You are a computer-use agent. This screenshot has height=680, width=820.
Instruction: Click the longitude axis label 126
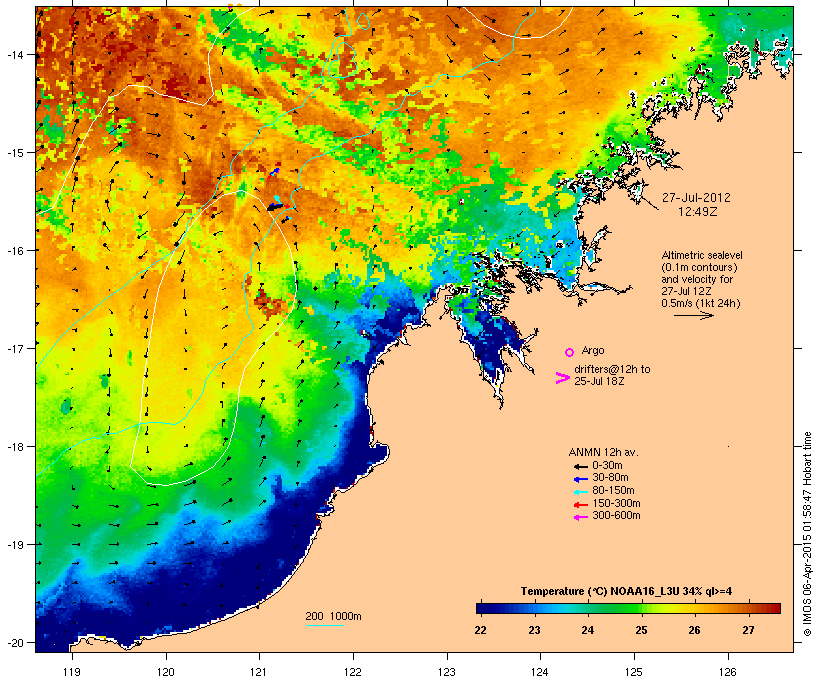728,672
